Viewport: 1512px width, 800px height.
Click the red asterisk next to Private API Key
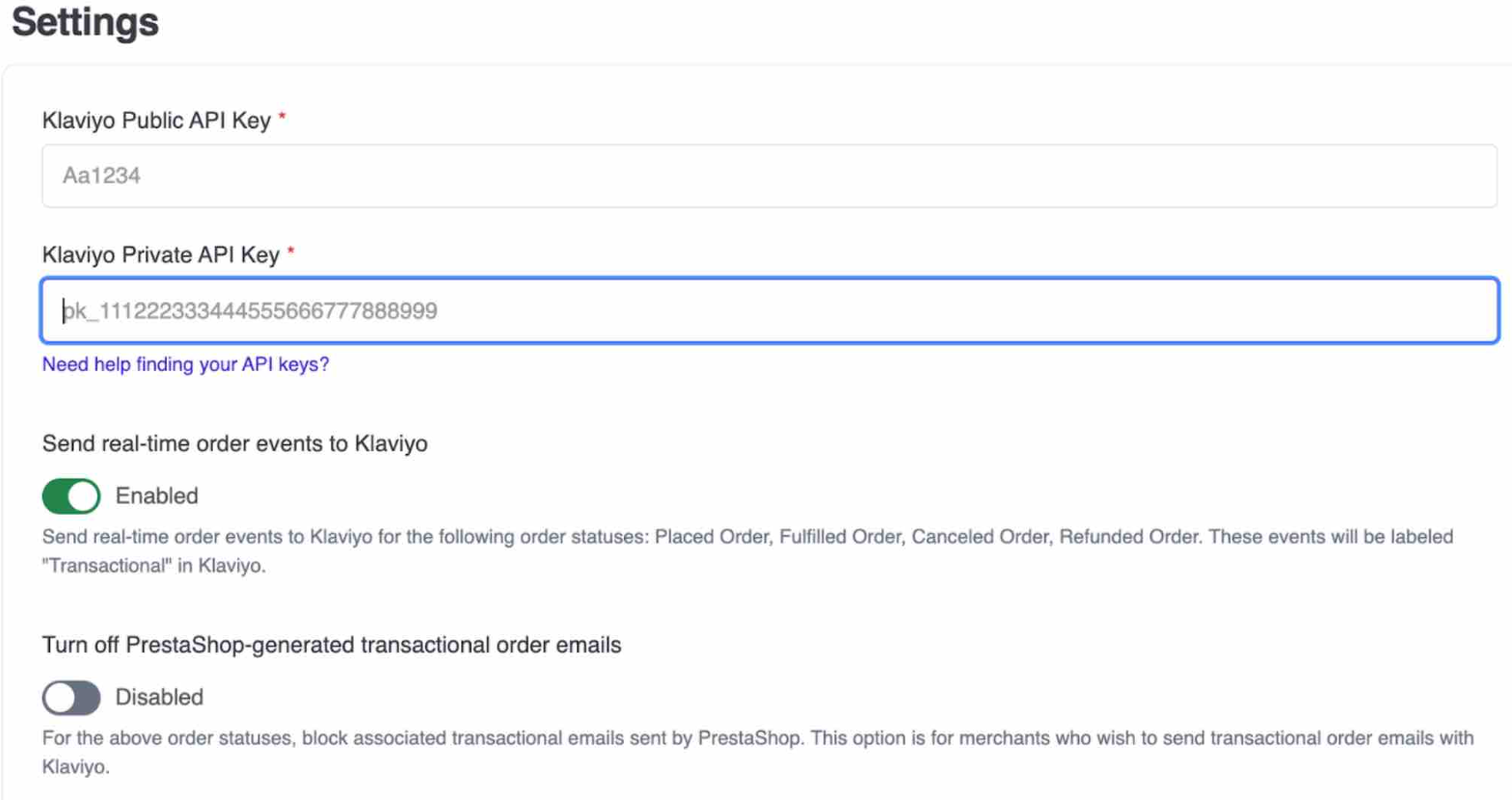click(x=290, y=252)
